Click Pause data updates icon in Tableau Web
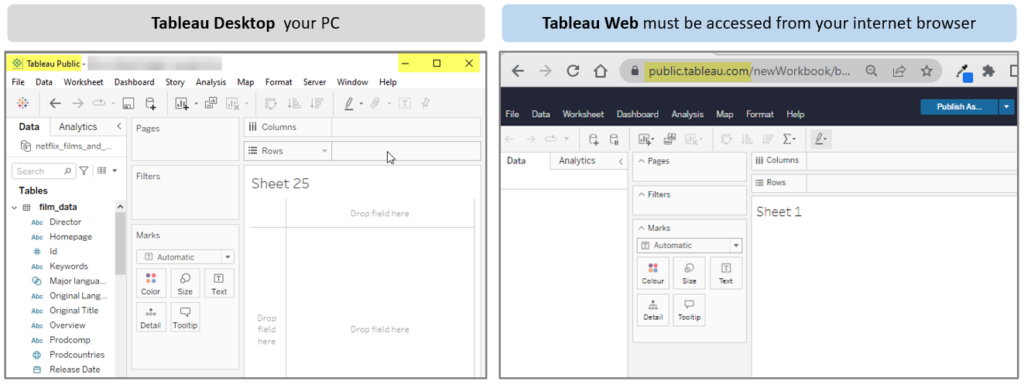1024x385 pixels. click(613, 139)
